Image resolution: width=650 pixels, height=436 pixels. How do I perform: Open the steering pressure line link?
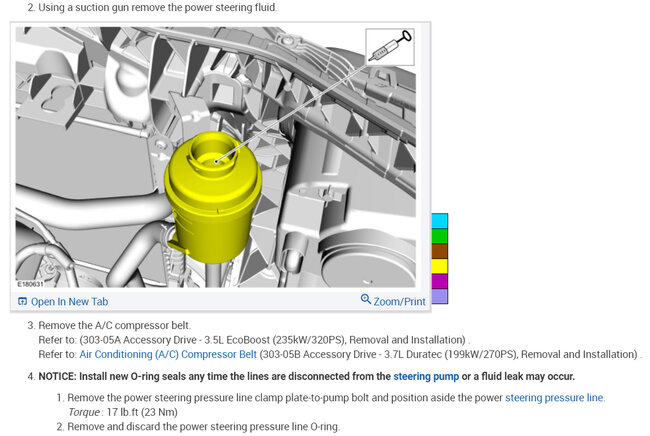pyautogui.click(x=554, y=397)
